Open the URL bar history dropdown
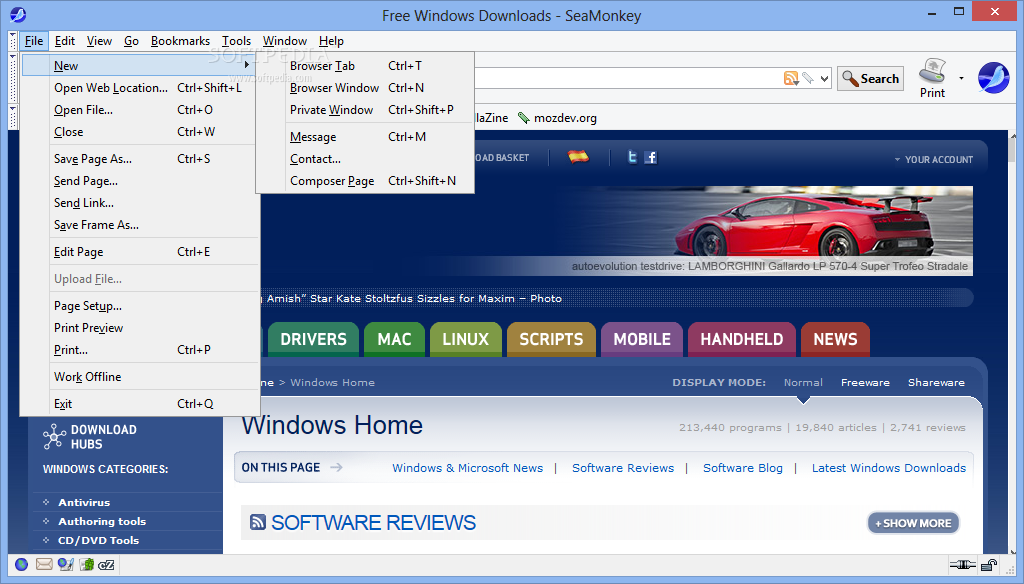The width and height of the screenshot is (1024, 584). [x=824, y=78]
